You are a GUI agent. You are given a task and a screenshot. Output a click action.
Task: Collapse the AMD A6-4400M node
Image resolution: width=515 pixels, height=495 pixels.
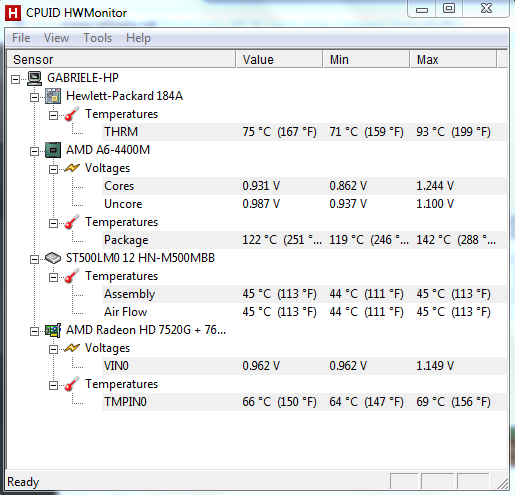[x=34, y=151]
